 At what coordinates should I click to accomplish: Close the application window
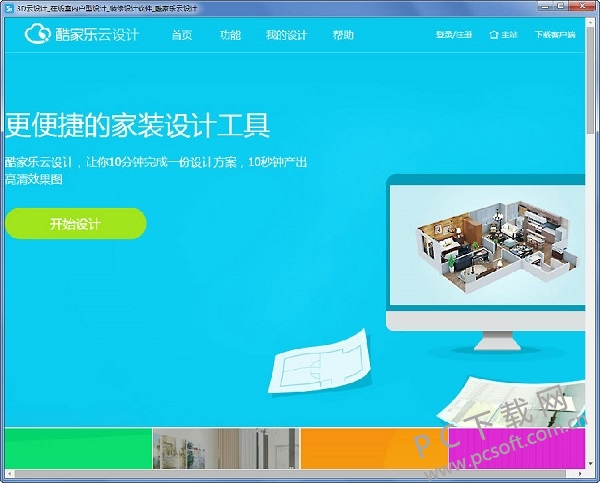(x=583, y=6)
